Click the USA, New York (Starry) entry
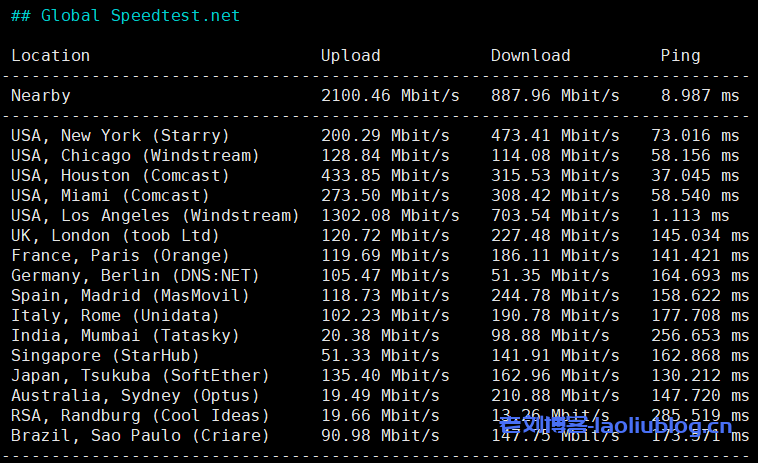Viewport: 758px width, 463px height. pyautogui.click(x=120, y=136)
